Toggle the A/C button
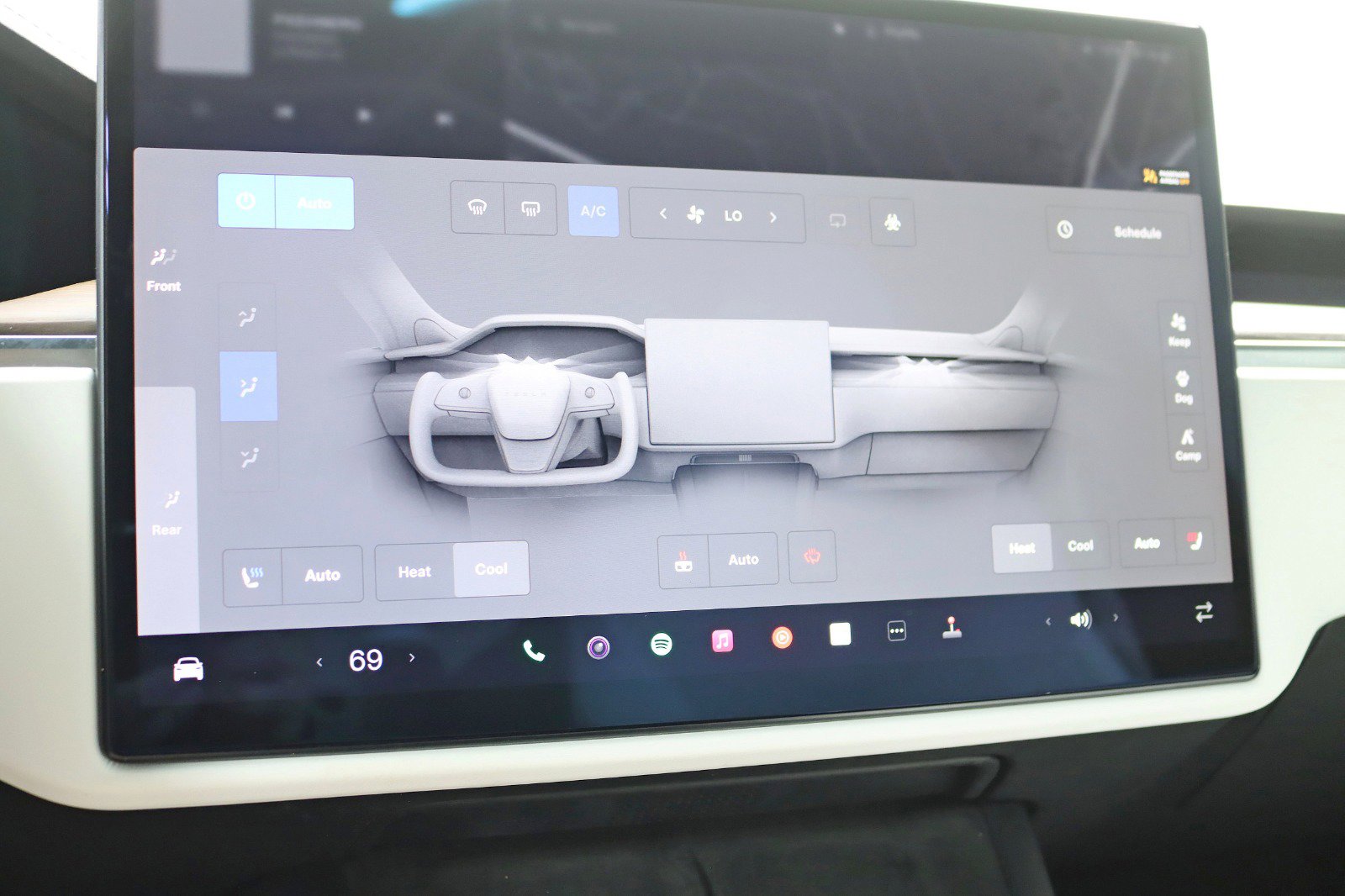Image resolution: width=1345 pixels, height=896 pixels. [x=593, y=211]
